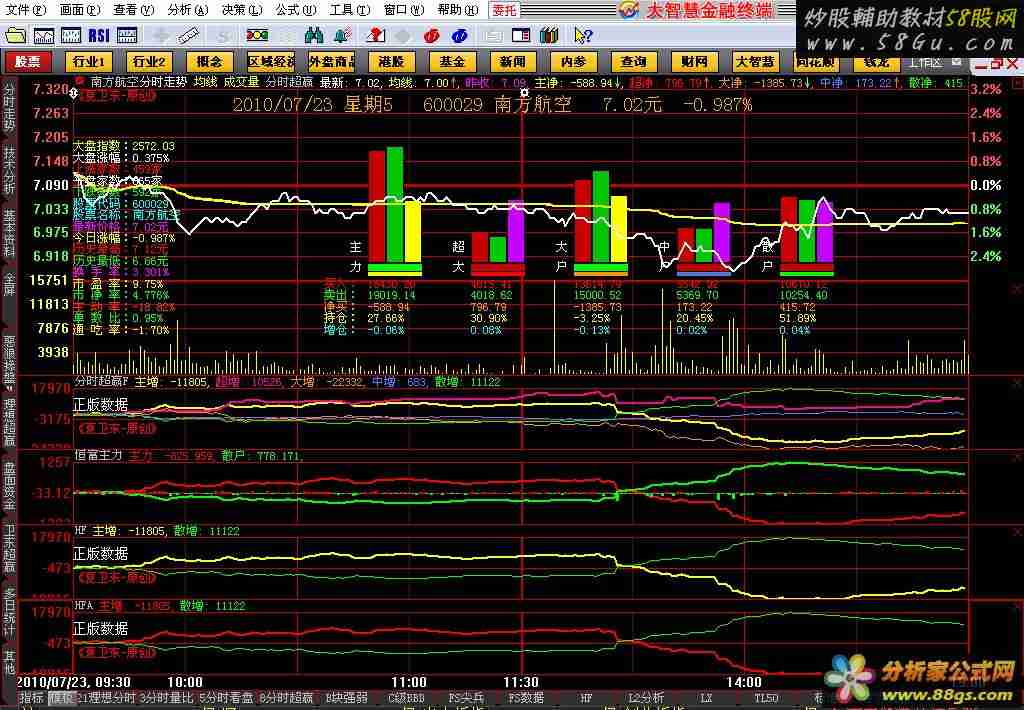Open the blue swirl logo toolbar icon

pos(460,36)
